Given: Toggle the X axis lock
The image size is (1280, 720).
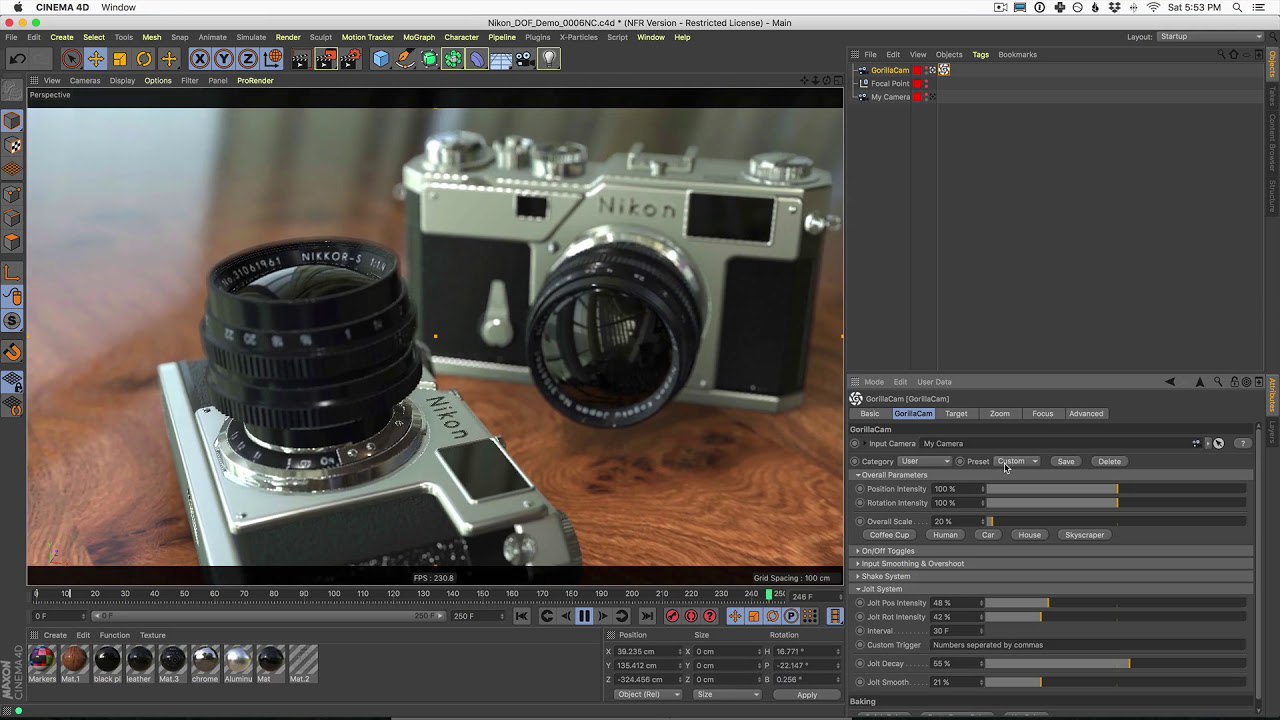Looking at the screenshot, I should click(200, 59).
